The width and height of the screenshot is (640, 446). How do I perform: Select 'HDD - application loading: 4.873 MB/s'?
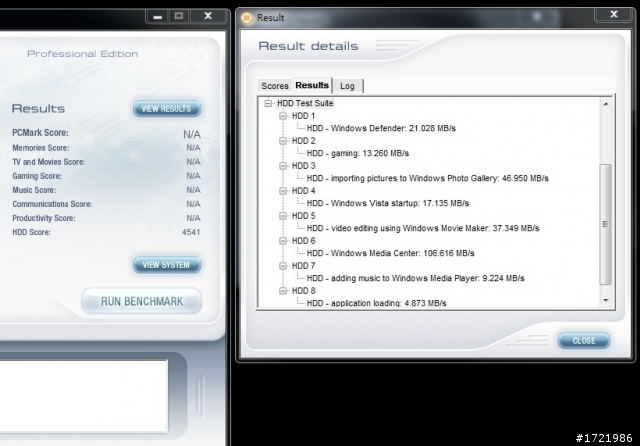pos(376,303)
